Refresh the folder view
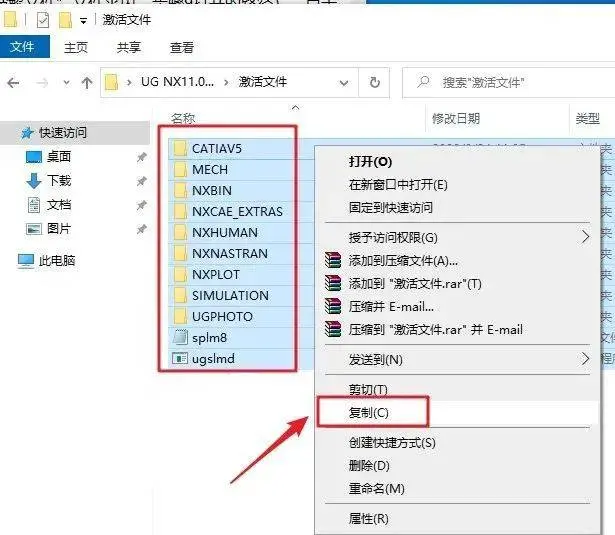Image resolution: width=615 pixels, height=535 pixels. 375,83
